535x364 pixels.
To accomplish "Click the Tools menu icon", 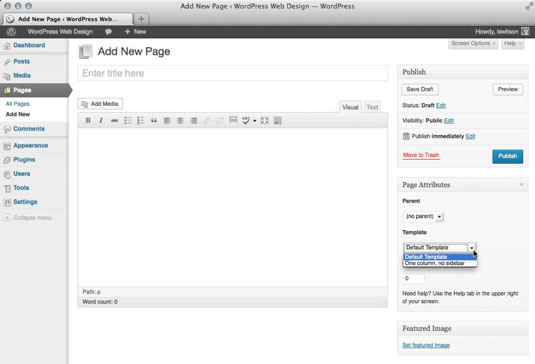I will click(7, 188).
